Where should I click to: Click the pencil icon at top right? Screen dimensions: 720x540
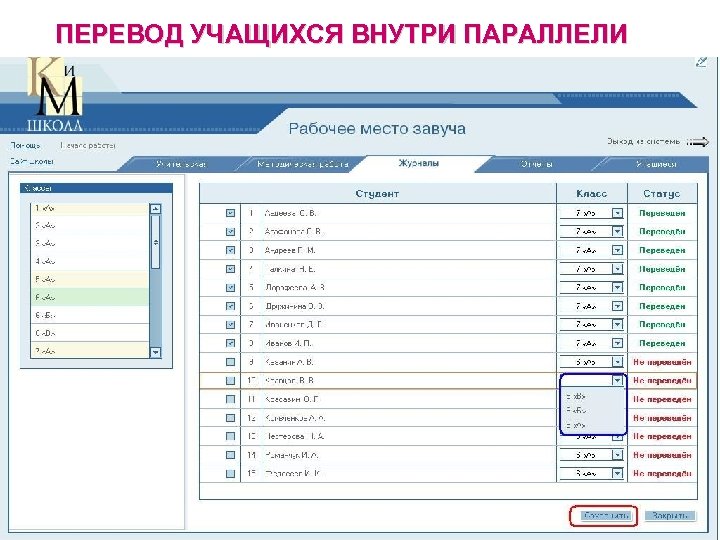pyautogui.click(x=701, y=62)
